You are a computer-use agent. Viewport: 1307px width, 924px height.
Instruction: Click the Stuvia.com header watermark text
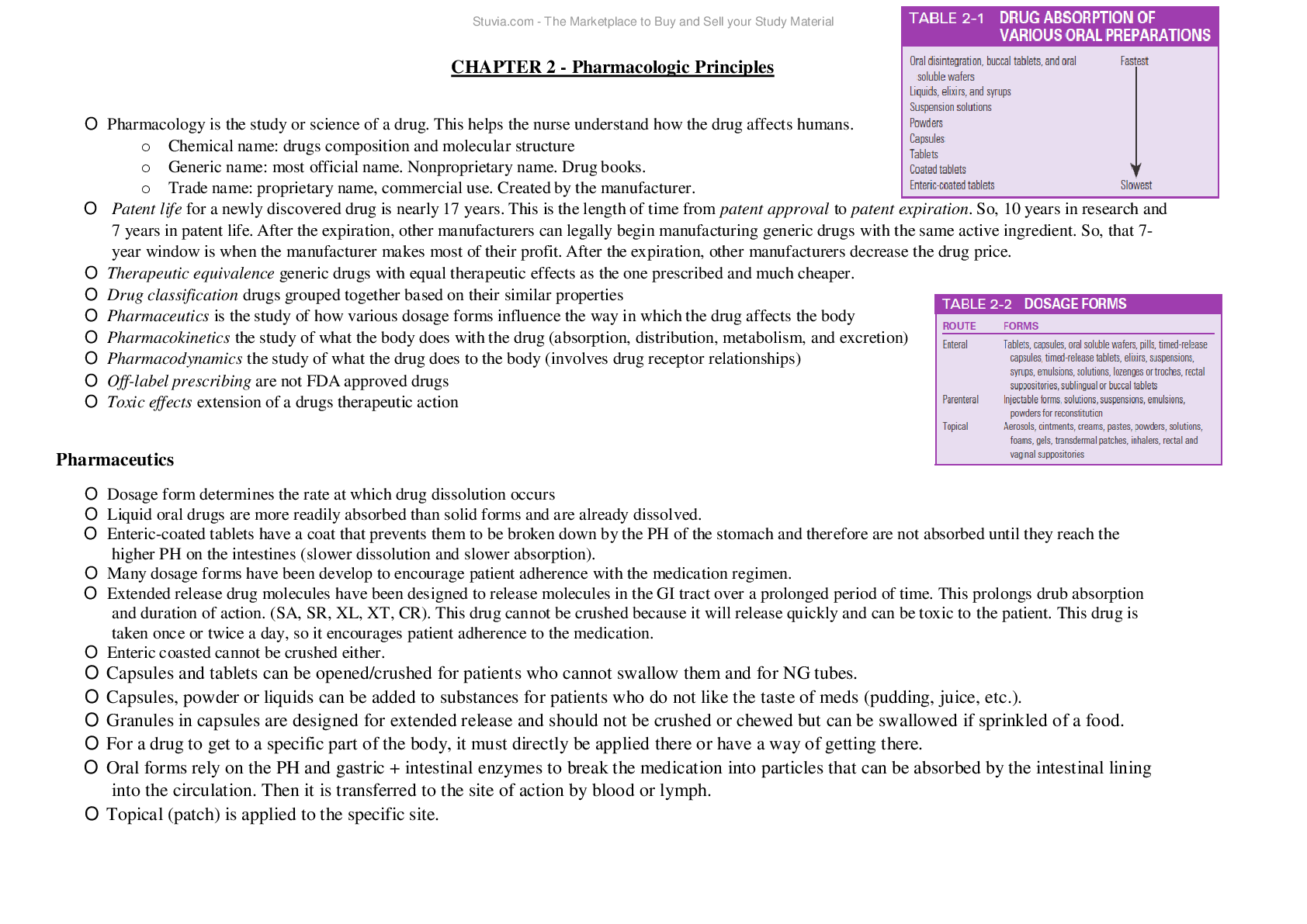pos(653,22)
